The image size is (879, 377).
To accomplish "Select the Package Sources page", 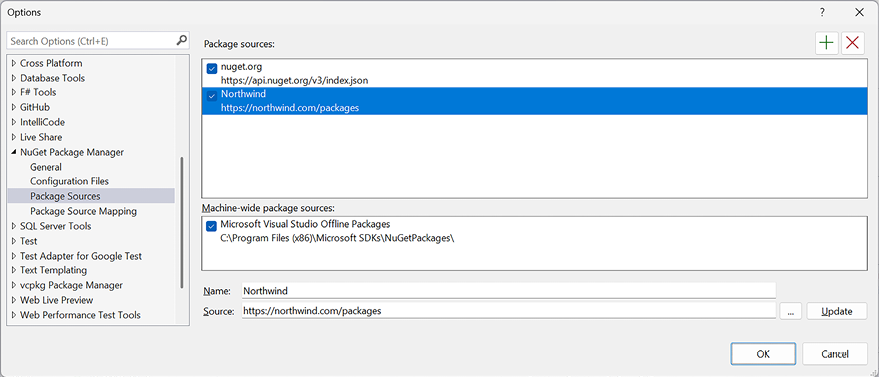I will 91,196.
